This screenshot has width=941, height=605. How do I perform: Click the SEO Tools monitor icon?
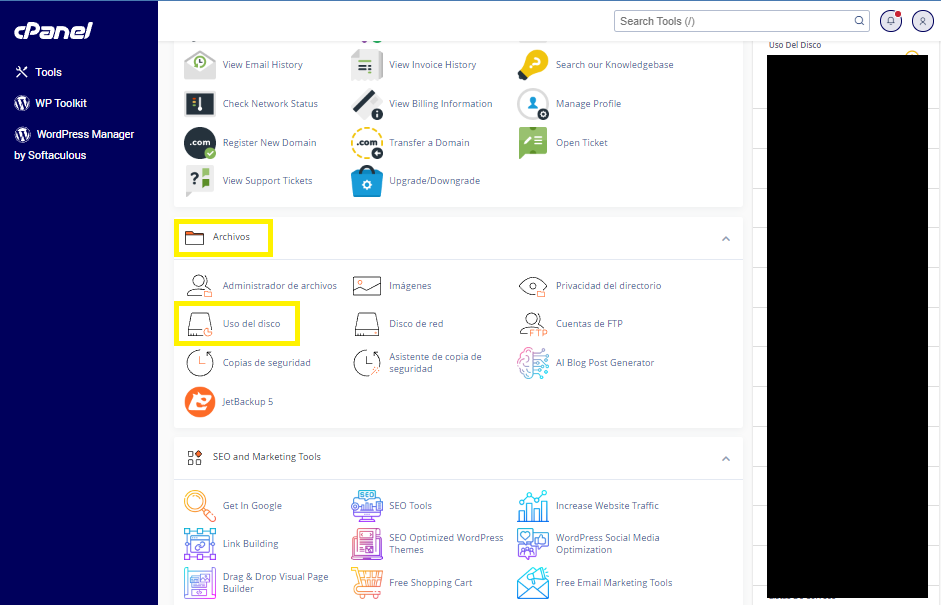click(367, 506)
